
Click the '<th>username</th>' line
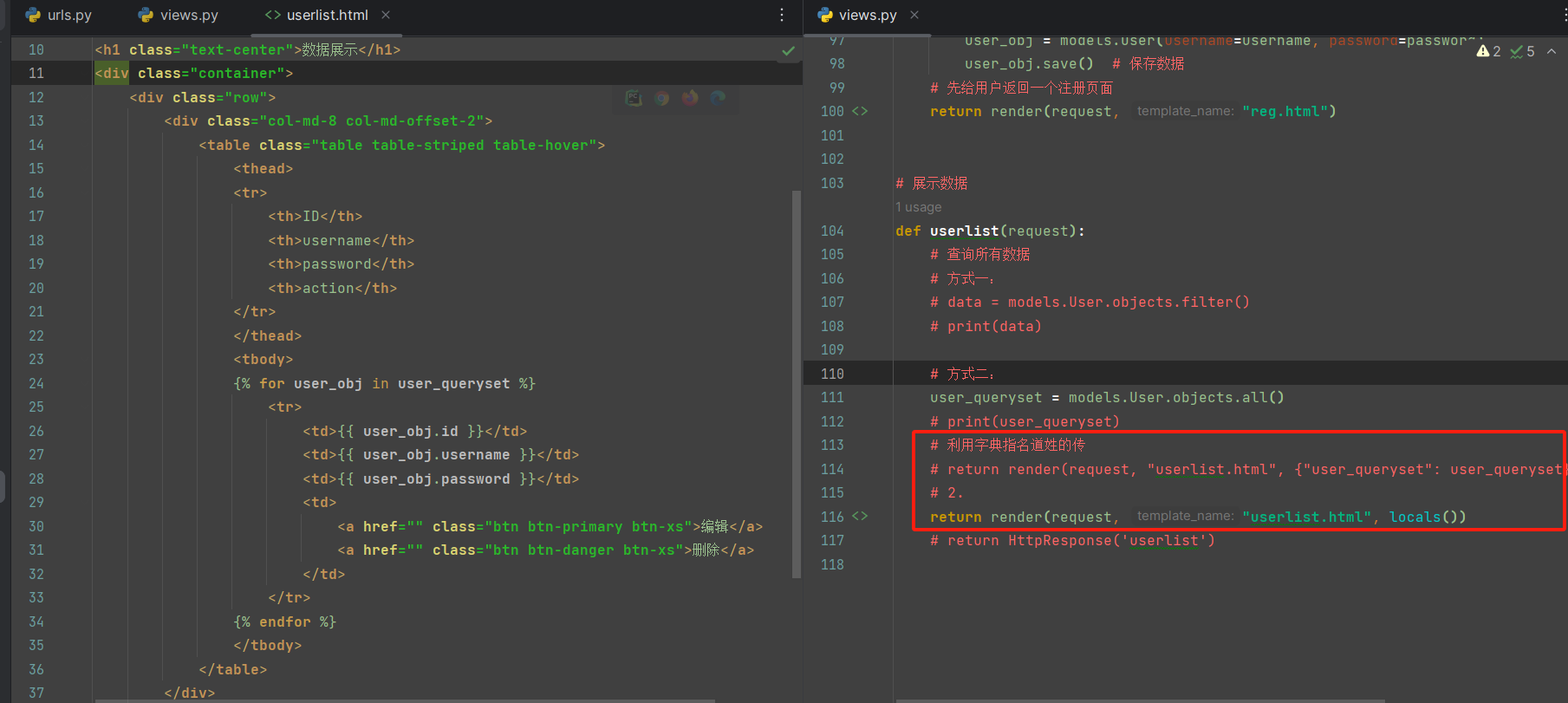click(x=342, y=240)
